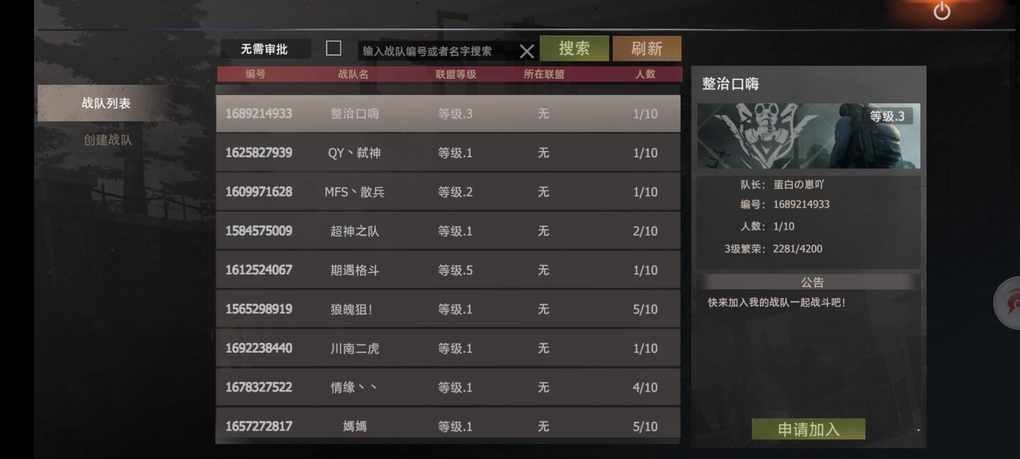This screenshot has width=1020, height=459.
Task: Sort by the 人数 column header
Action: [x=645, y=74]
